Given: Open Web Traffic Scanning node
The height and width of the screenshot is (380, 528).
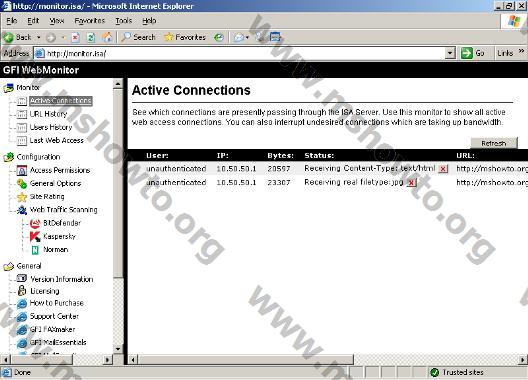Looking at the screenshot, I should coord(64,210).
